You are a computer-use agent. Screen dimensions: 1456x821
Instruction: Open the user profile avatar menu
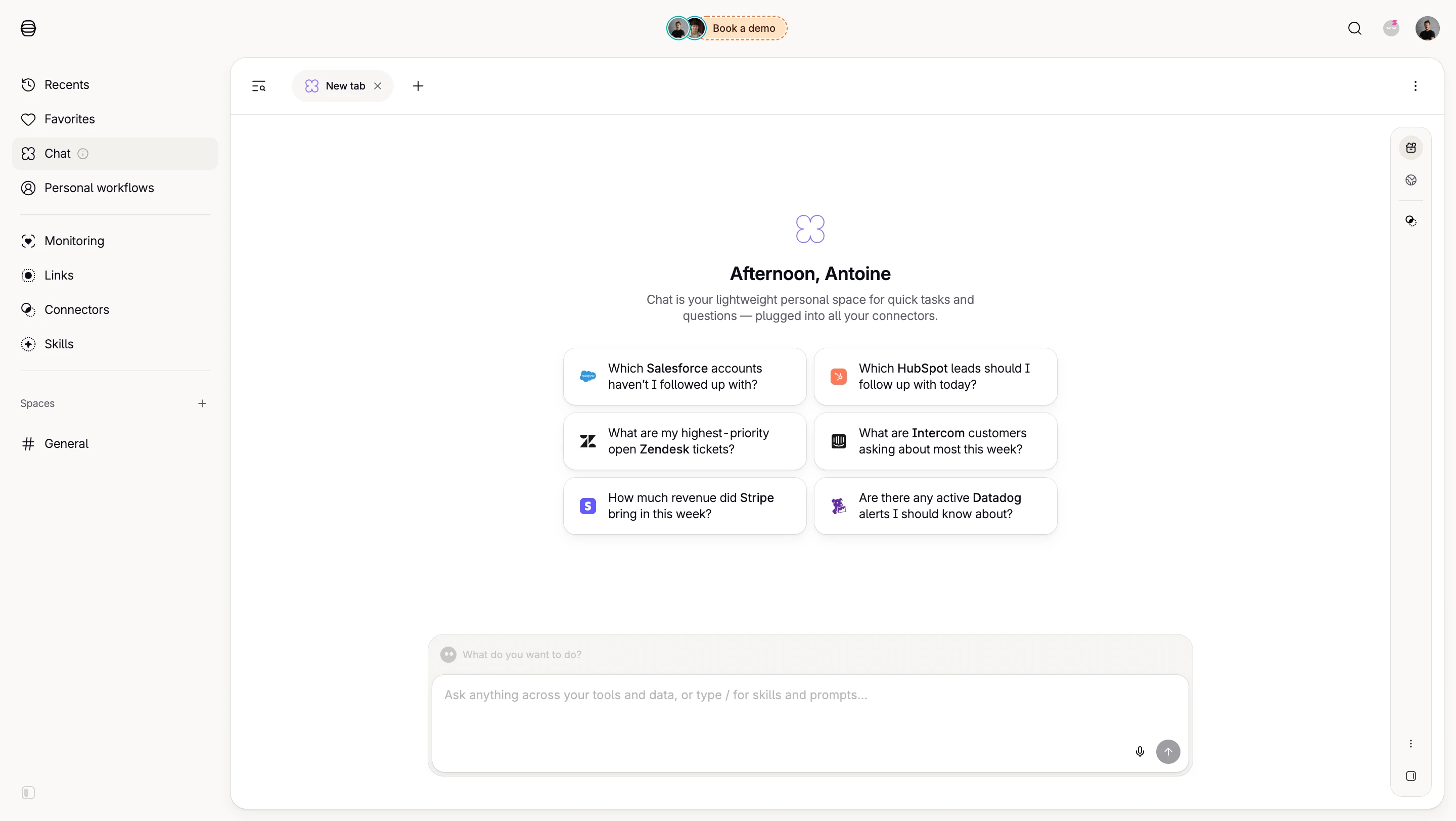click(1427, 28)
